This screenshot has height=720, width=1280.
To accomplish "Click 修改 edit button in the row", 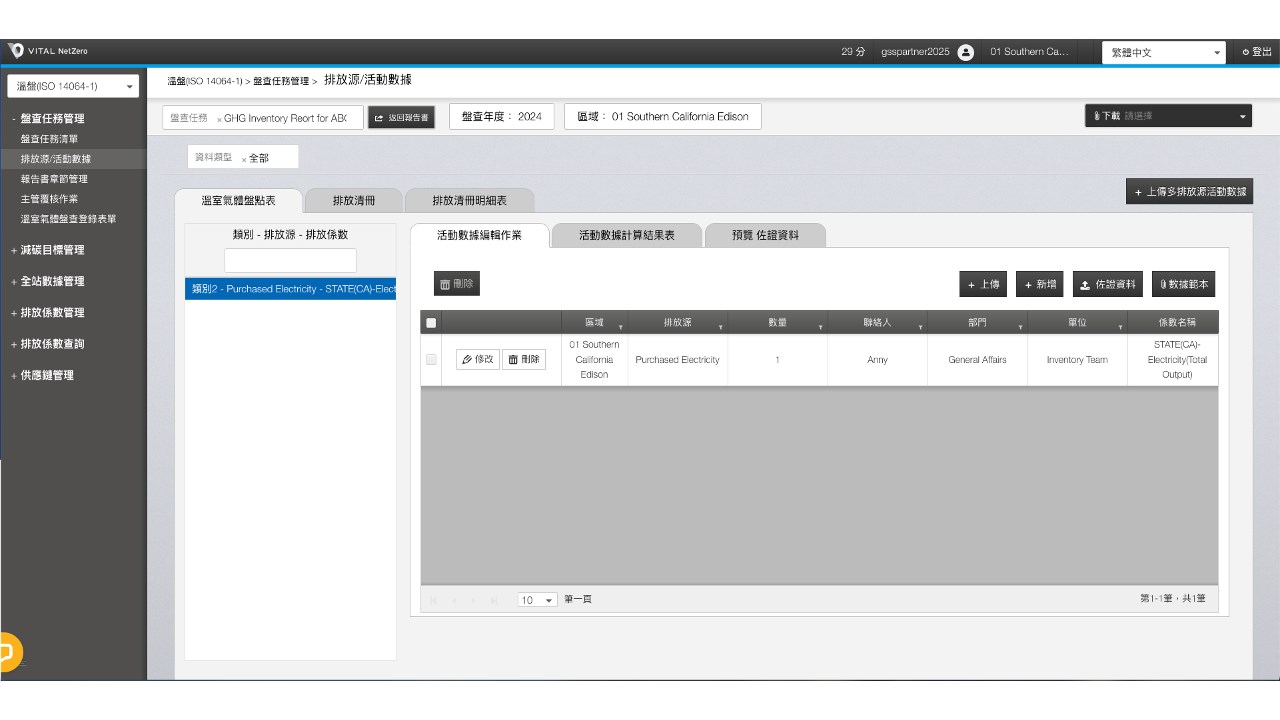I will (x=477, y=359).
